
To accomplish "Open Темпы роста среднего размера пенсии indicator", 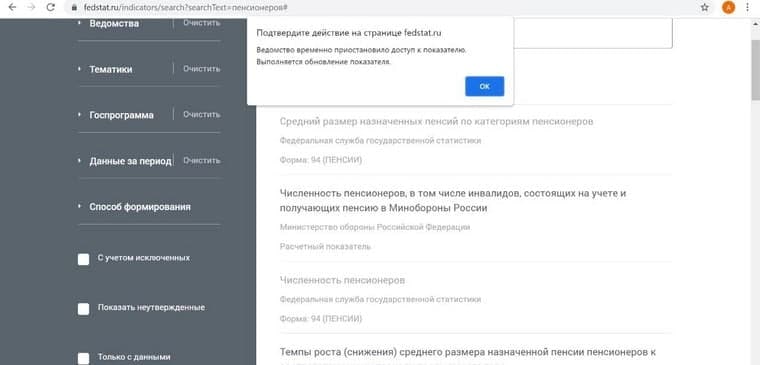I will (x=468, y=352).
